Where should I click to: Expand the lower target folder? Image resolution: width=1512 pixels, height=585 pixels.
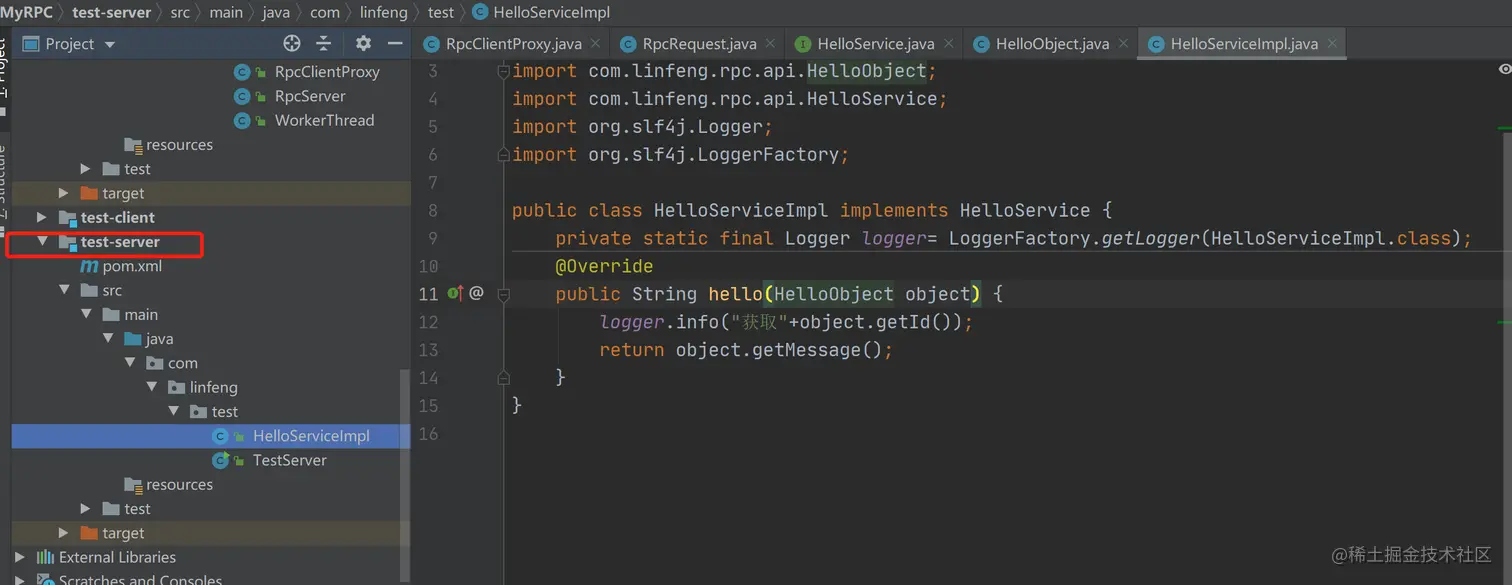[63, 533]
